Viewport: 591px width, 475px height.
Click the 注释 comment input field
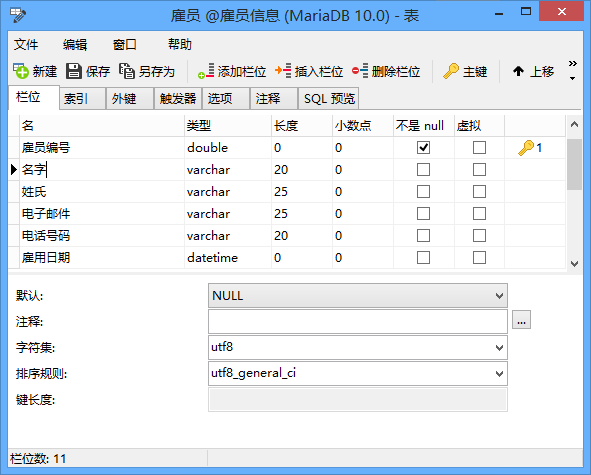pyautogui.click(x=358, y=322)
